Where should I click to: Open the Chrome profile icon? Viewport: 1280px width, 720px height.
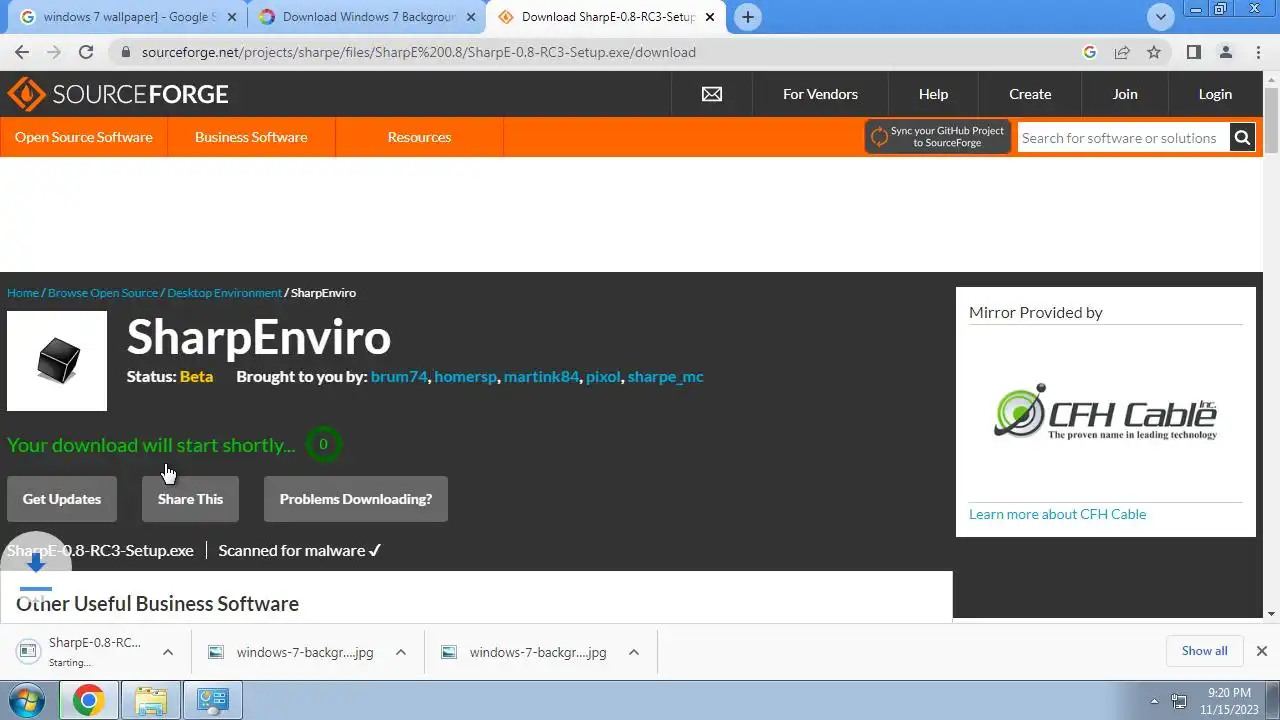pyautogui.click(x=1226, y=52)
